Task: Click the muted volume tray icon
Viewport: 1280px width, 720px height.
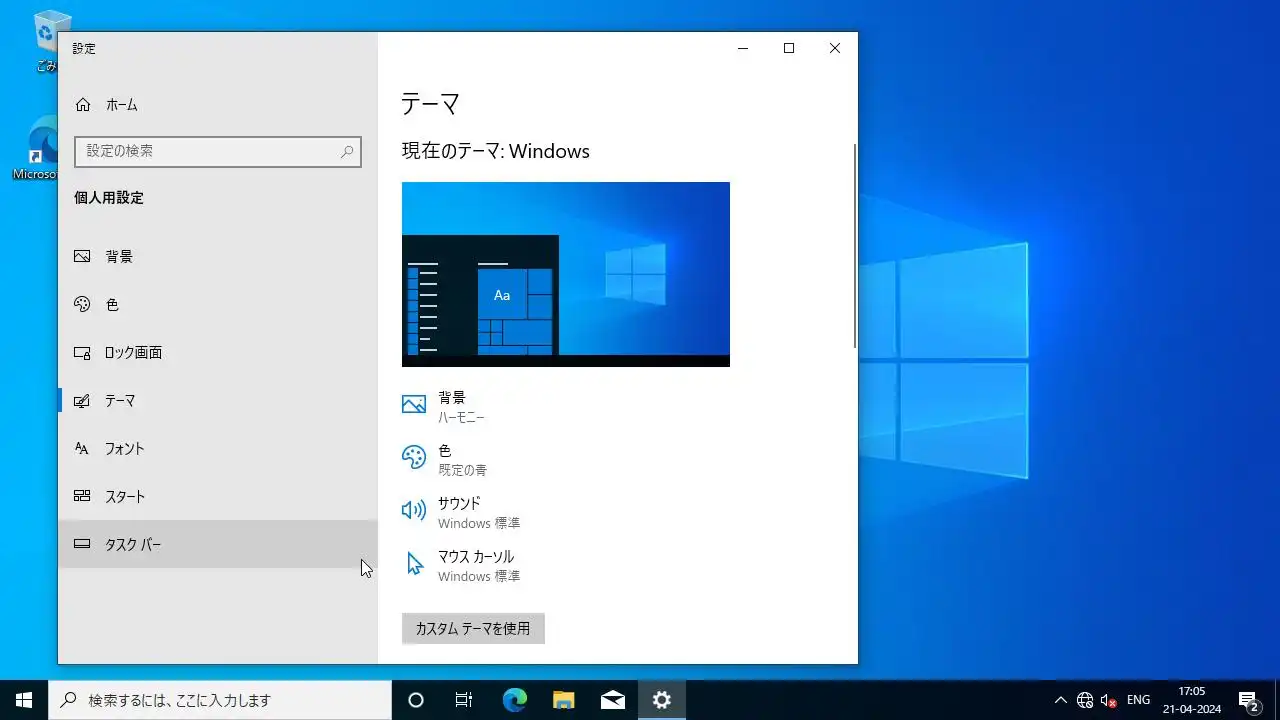Action: [x=1108, y=700]
